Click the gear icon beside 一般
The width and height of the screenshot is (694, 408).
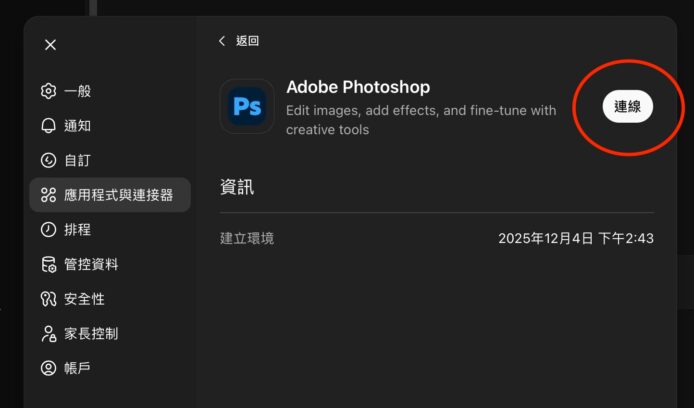tap(48, 91)
